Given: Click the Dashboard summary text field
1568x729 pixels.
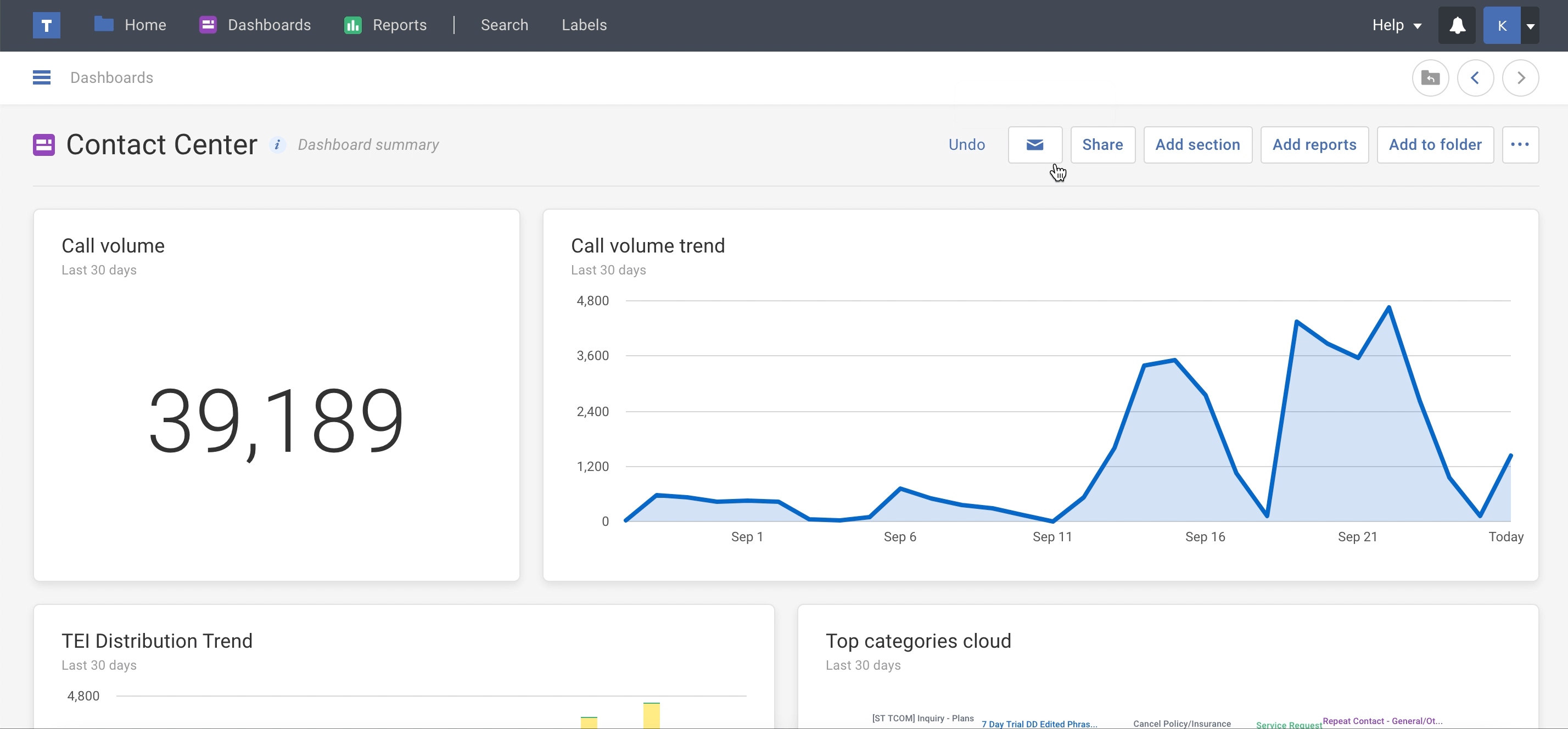Looking at the screenshot, I should [368, 145].
